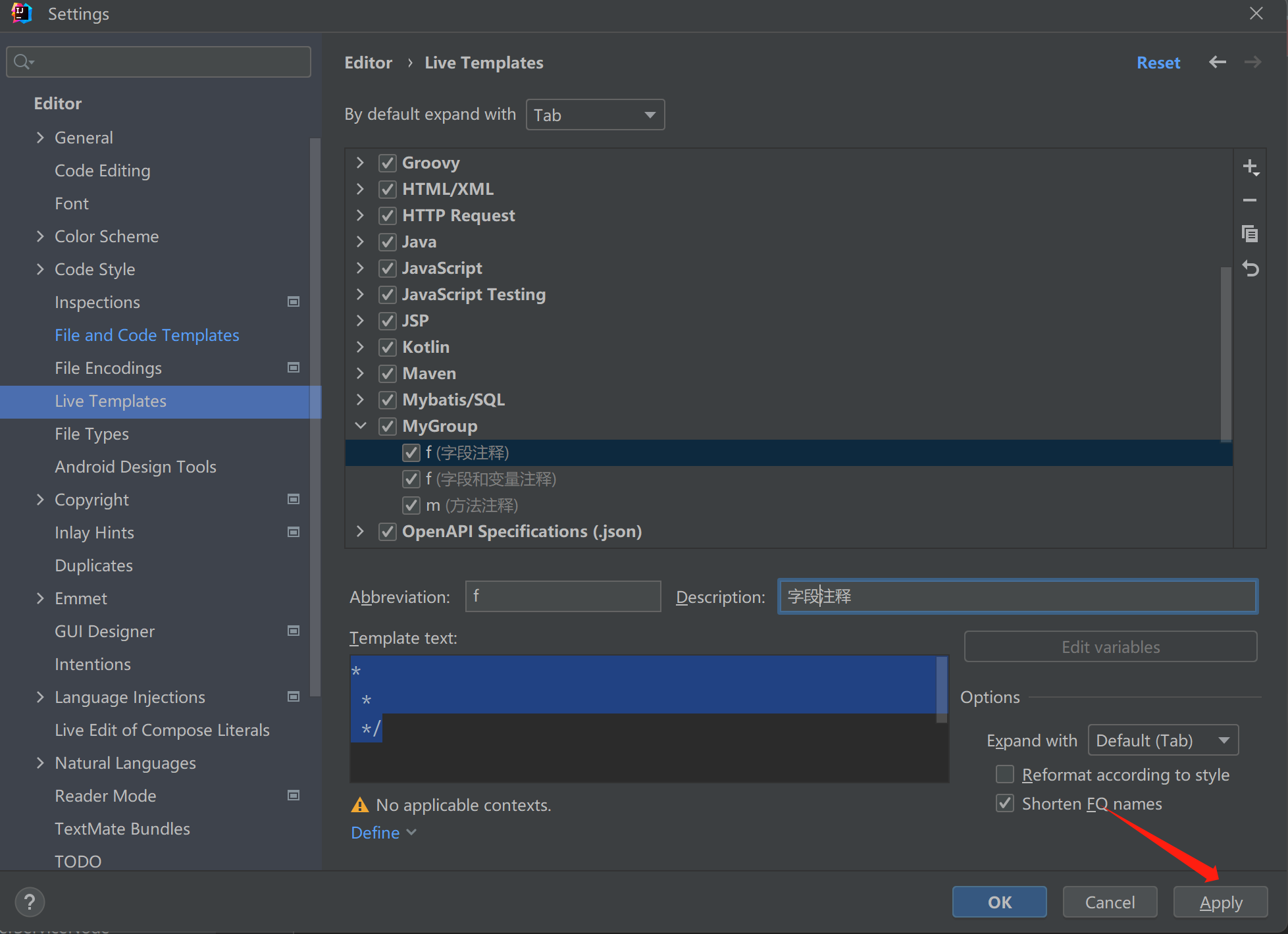Uncheck the HTML/XML template group

[x=388, y=189]
